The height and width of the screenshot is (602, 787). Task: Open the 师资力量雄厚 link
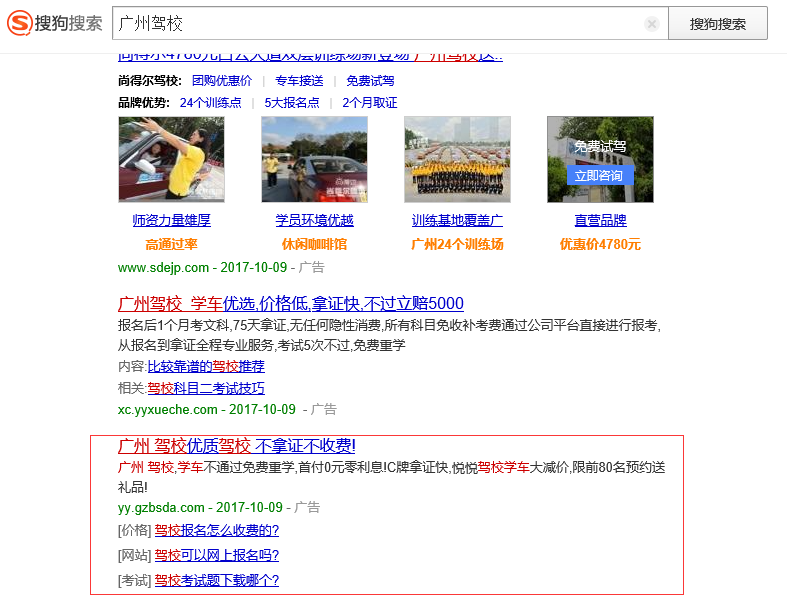(171, 220)
